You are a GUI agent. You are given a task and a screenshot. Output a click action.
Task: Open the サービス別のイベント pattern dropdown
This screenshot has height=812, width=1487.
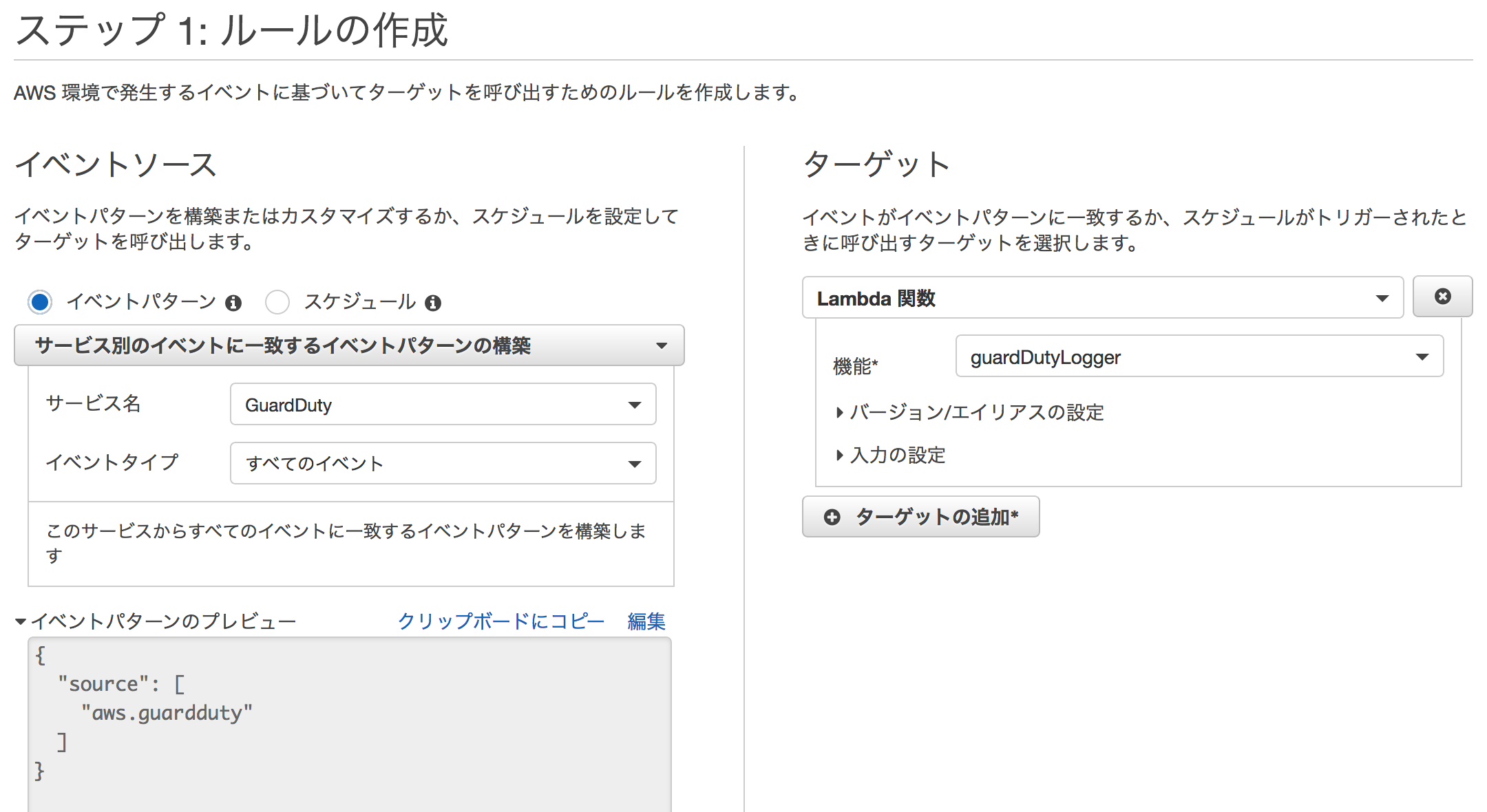(349, 345)
